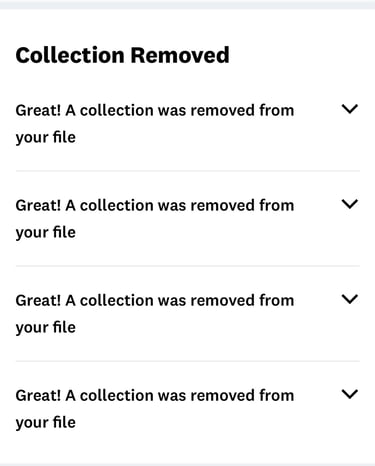Screen dimensions: 375x466
Task: Click the Collection Removed heading
Action: coord(122,55)
